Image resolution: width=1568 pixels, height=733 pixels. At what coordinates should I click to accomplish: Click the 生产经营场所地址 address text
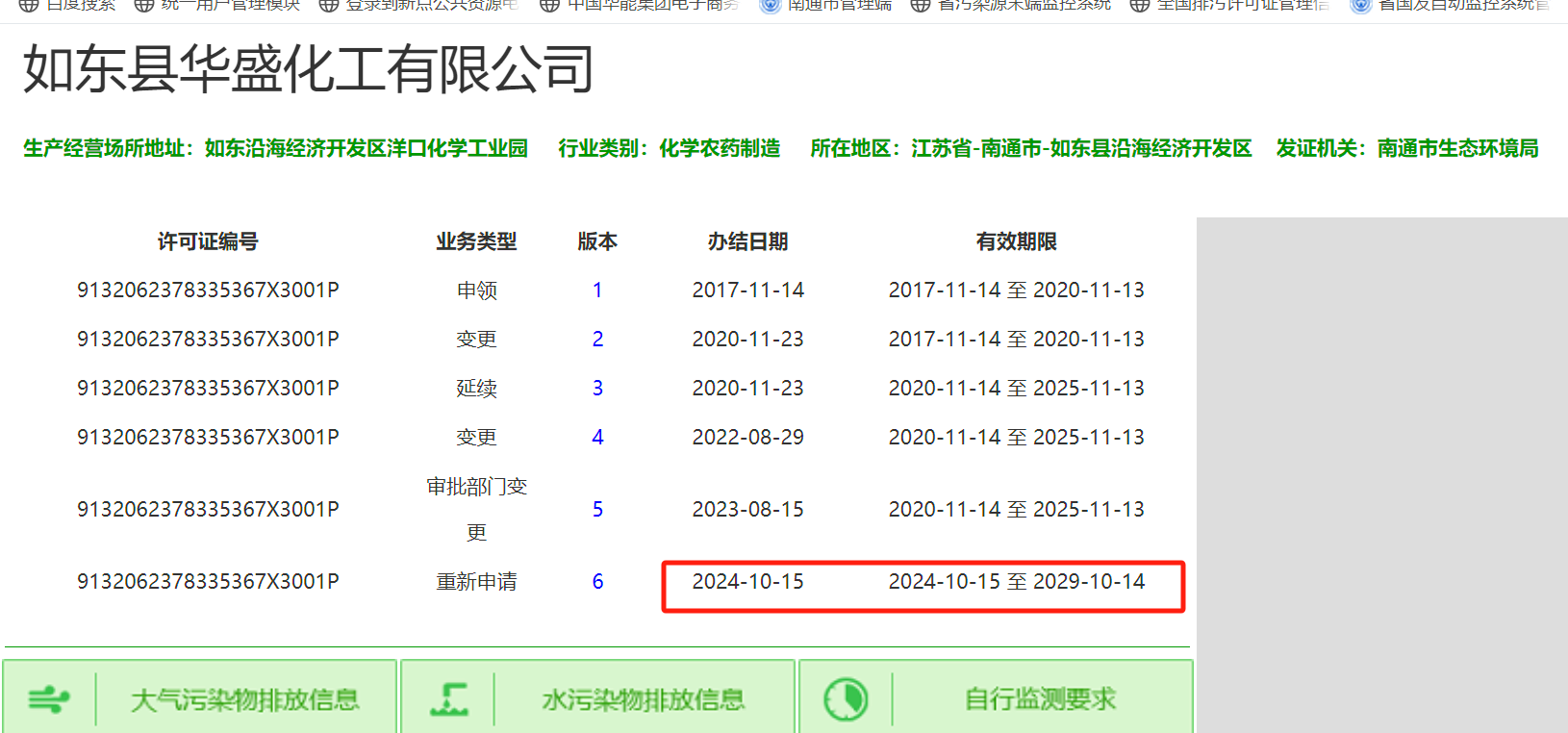pyautogui.click(x=276, y=148)
